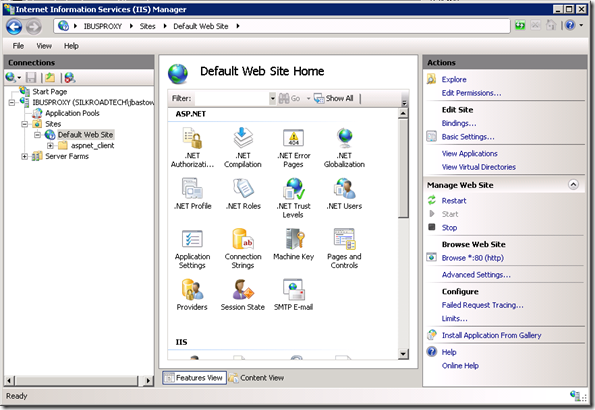
Task: Open the File menu
Action: [18, 46]
